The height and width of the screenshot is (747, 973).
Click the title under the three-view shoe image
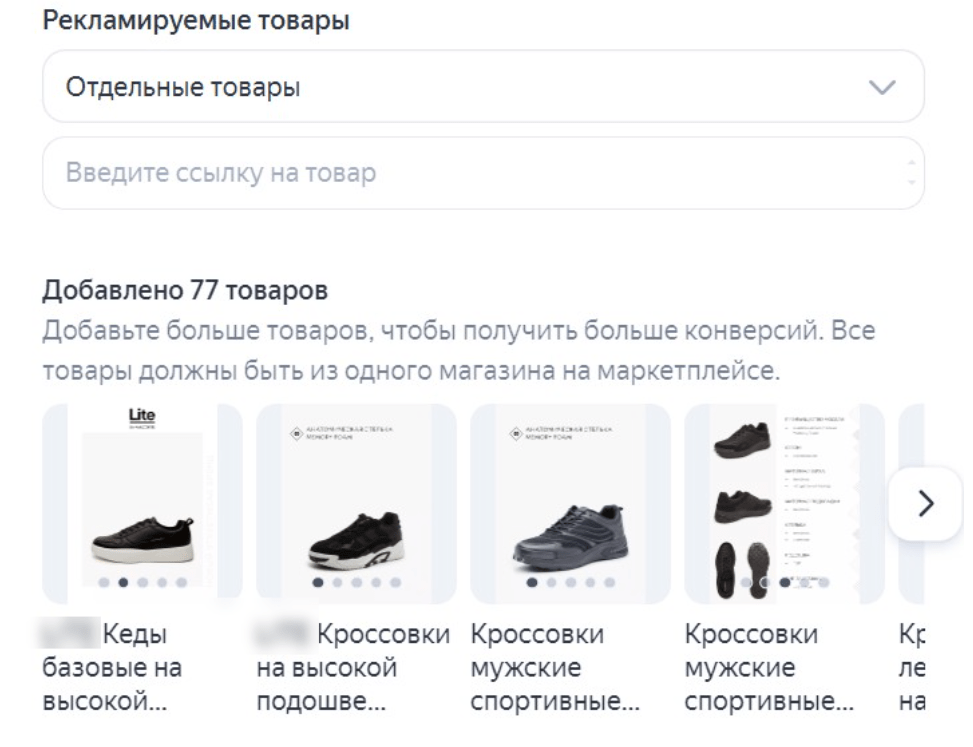coord(770,667)
